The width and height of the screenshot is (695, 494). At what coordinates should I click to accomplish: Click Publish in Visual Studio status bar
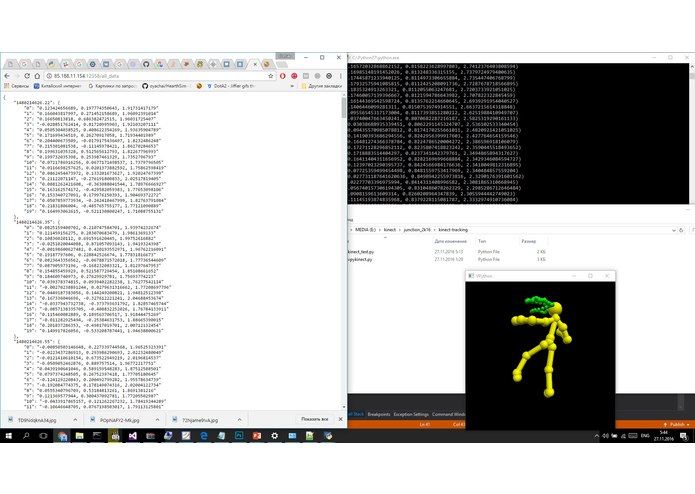click(x=677, y=424)
